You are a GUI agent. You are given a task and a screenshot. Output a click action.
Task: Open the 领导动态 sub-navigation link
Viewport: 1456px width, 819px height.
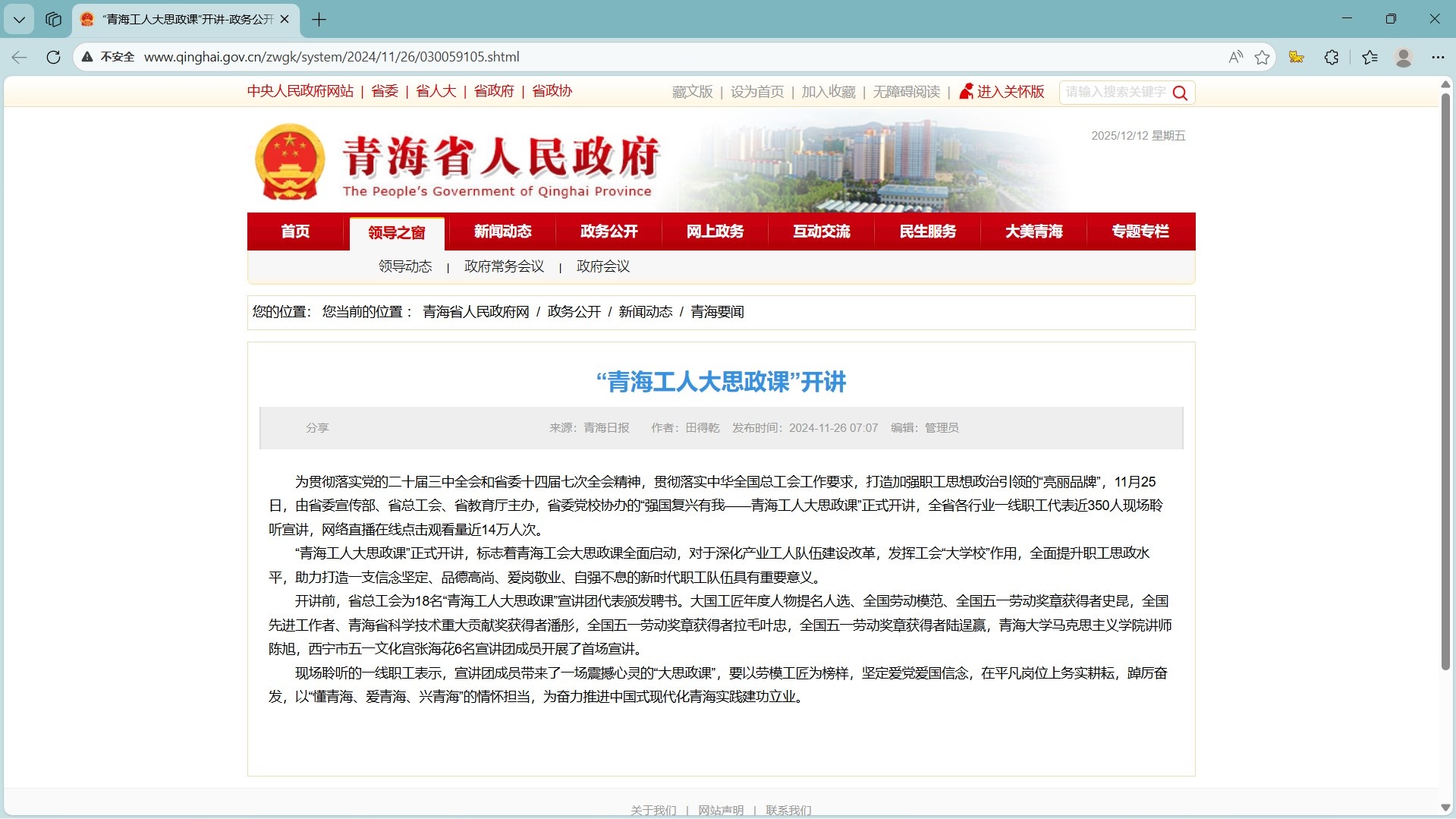tap(405, 266)
